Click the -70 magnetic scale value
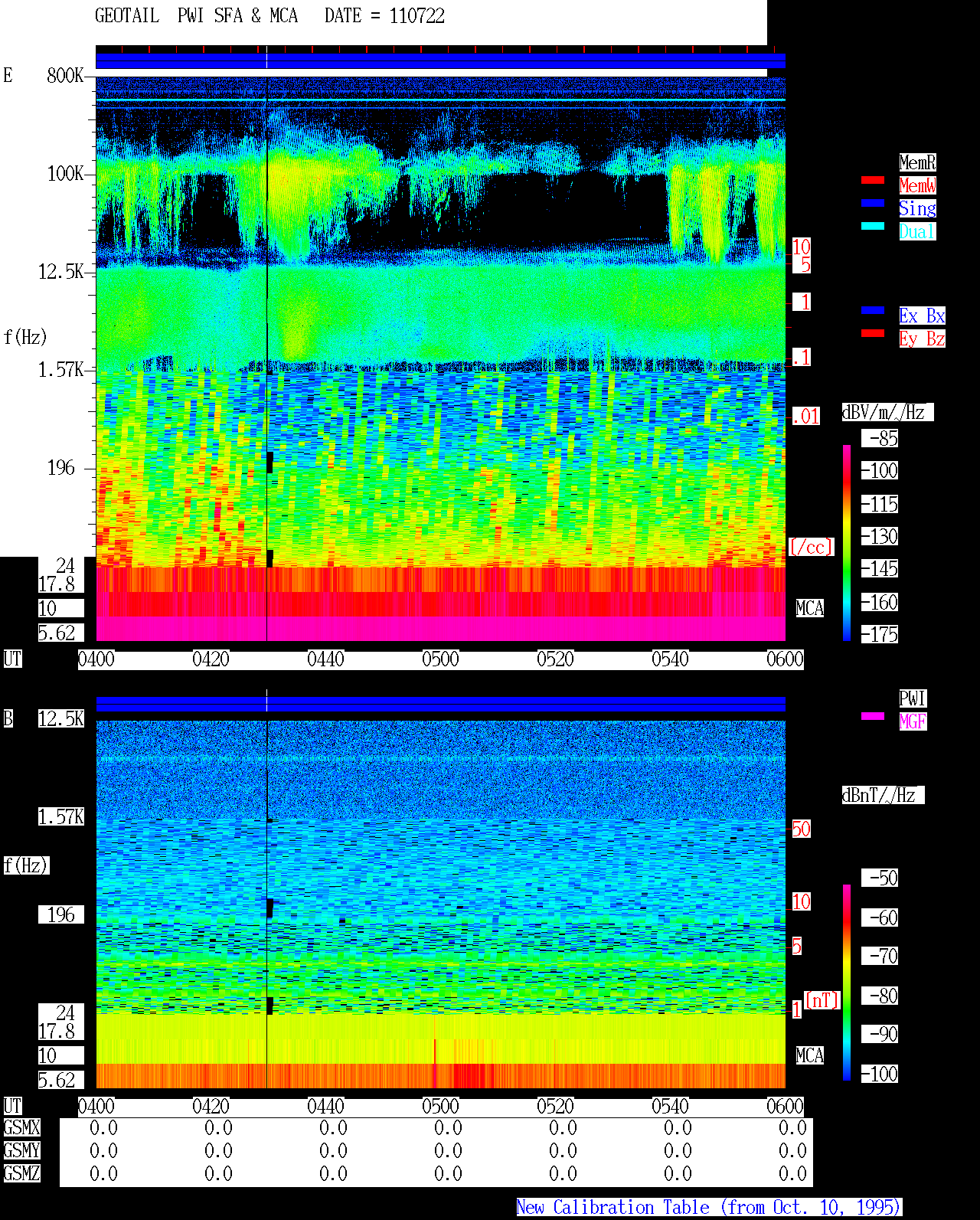This screenshot has height=1220, width=980. pos(880,956)
